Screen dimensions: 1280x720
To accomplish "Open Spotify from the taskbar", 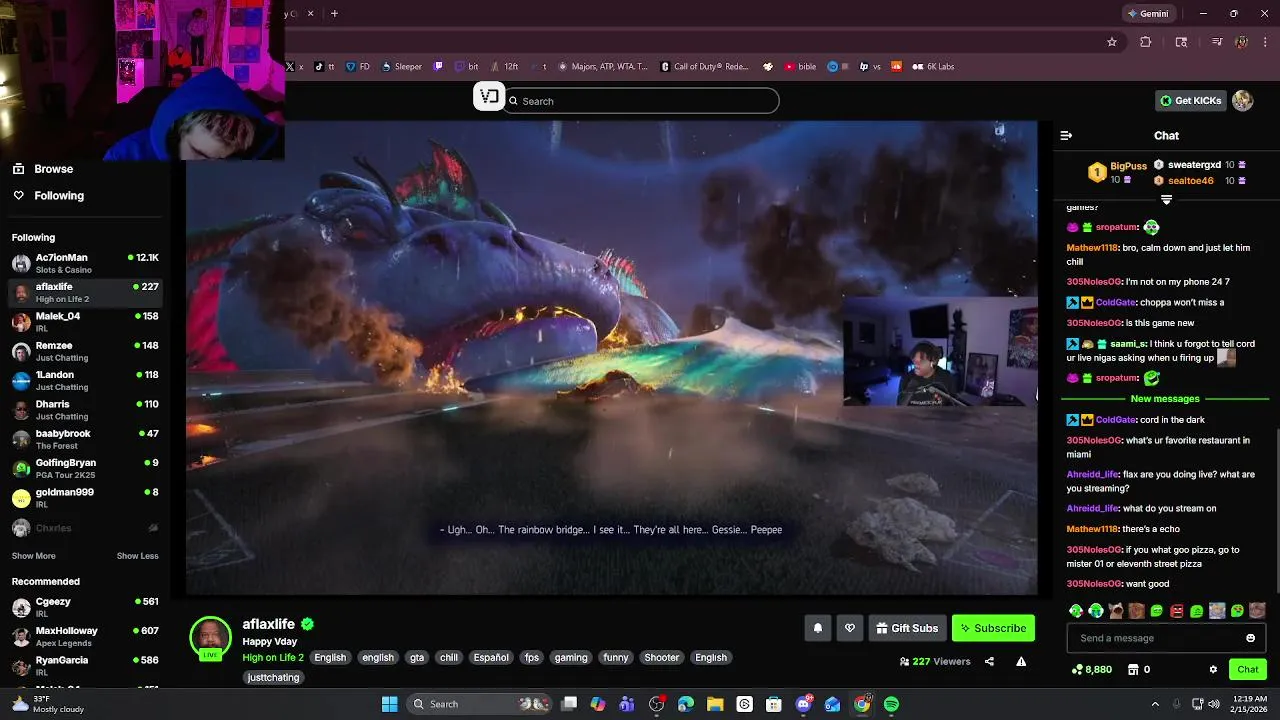I will 891,704.
